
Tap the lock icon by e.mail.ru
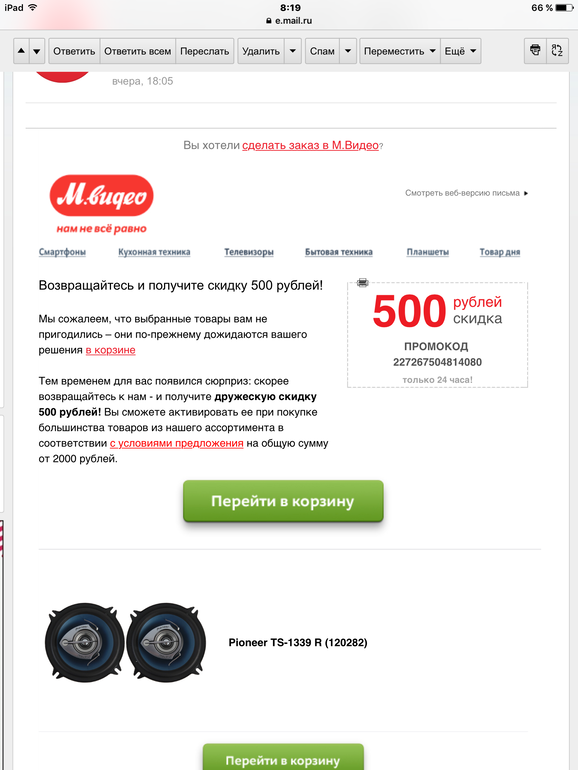point(269,21)
